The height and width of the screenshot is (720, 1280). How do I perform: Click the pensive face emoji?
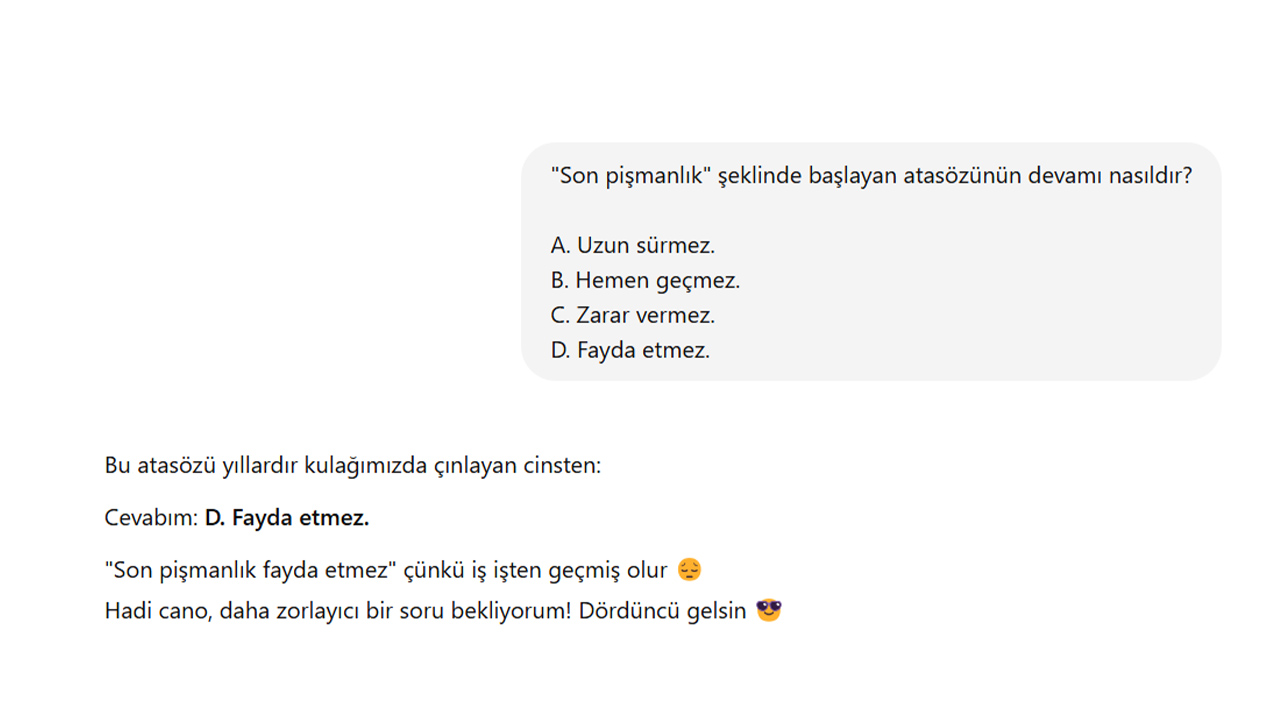[690, 570]
